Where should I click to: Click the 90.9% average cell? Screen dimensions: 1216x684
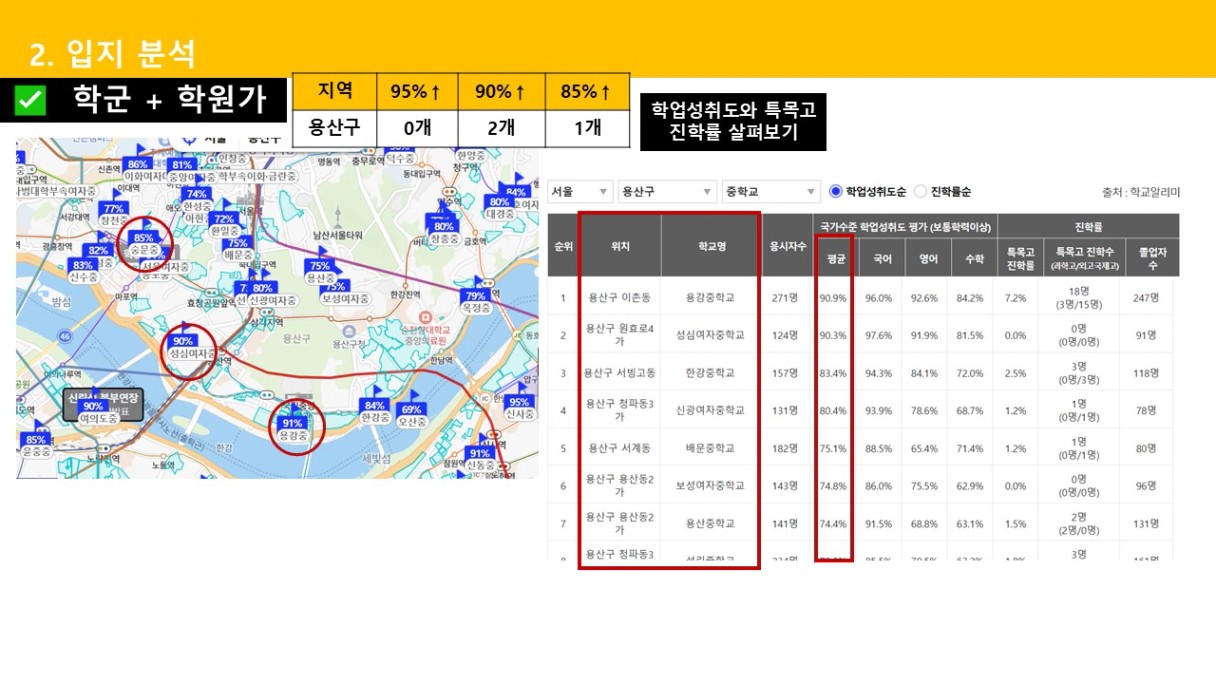[x=833, y=298]
